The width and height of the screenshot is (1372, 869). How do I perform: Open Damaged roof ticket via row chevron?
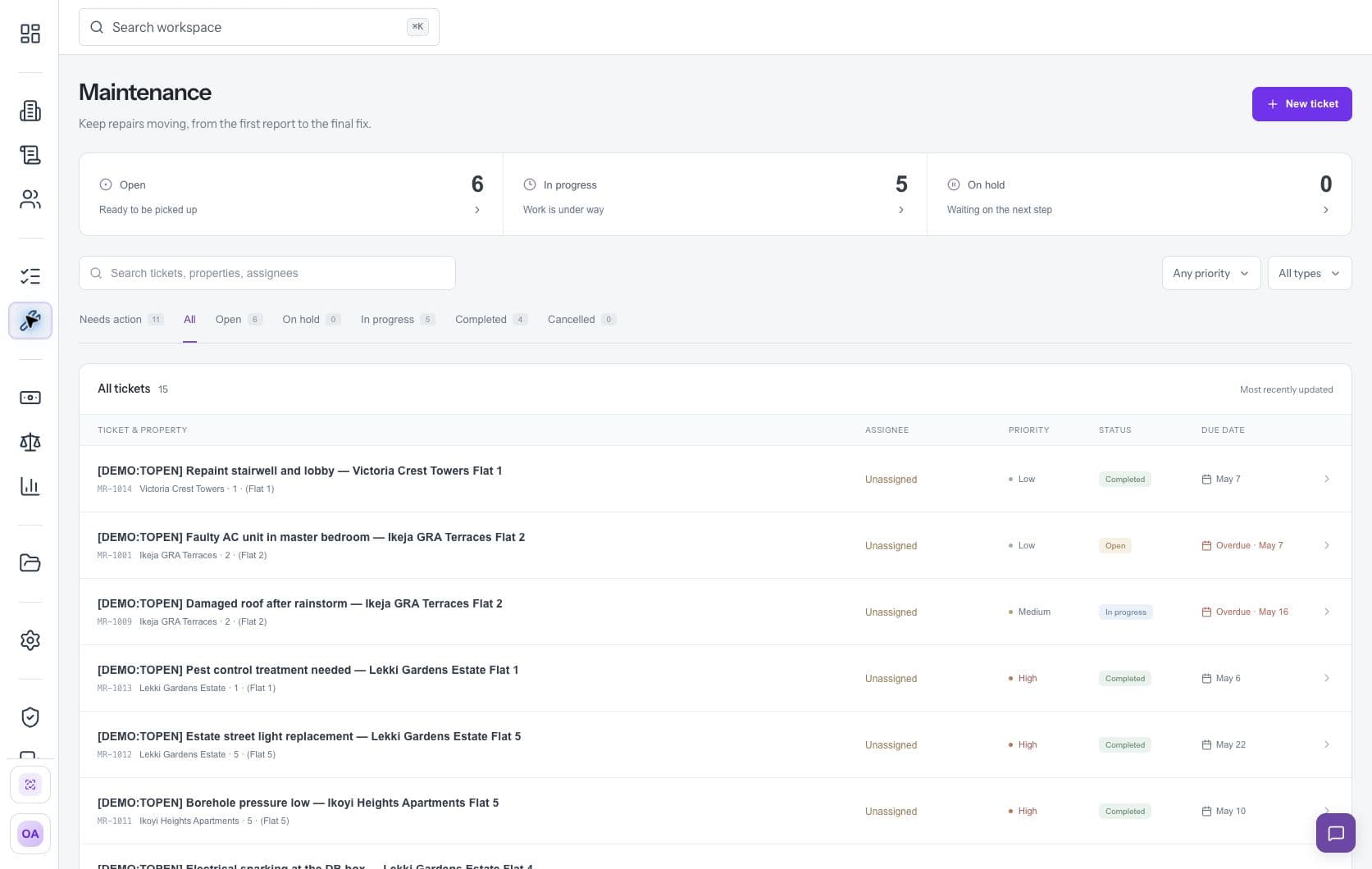click(1326, 612)
